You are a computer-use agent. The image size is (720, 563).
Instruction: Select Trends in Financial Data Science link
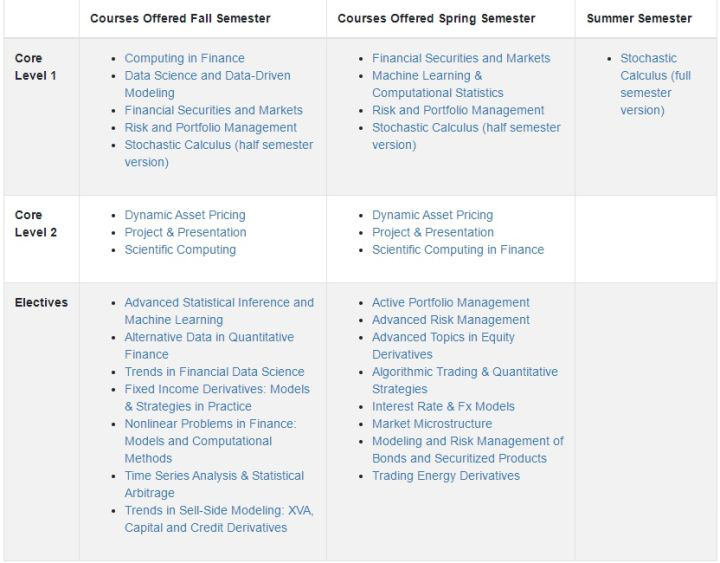[214, 372]
